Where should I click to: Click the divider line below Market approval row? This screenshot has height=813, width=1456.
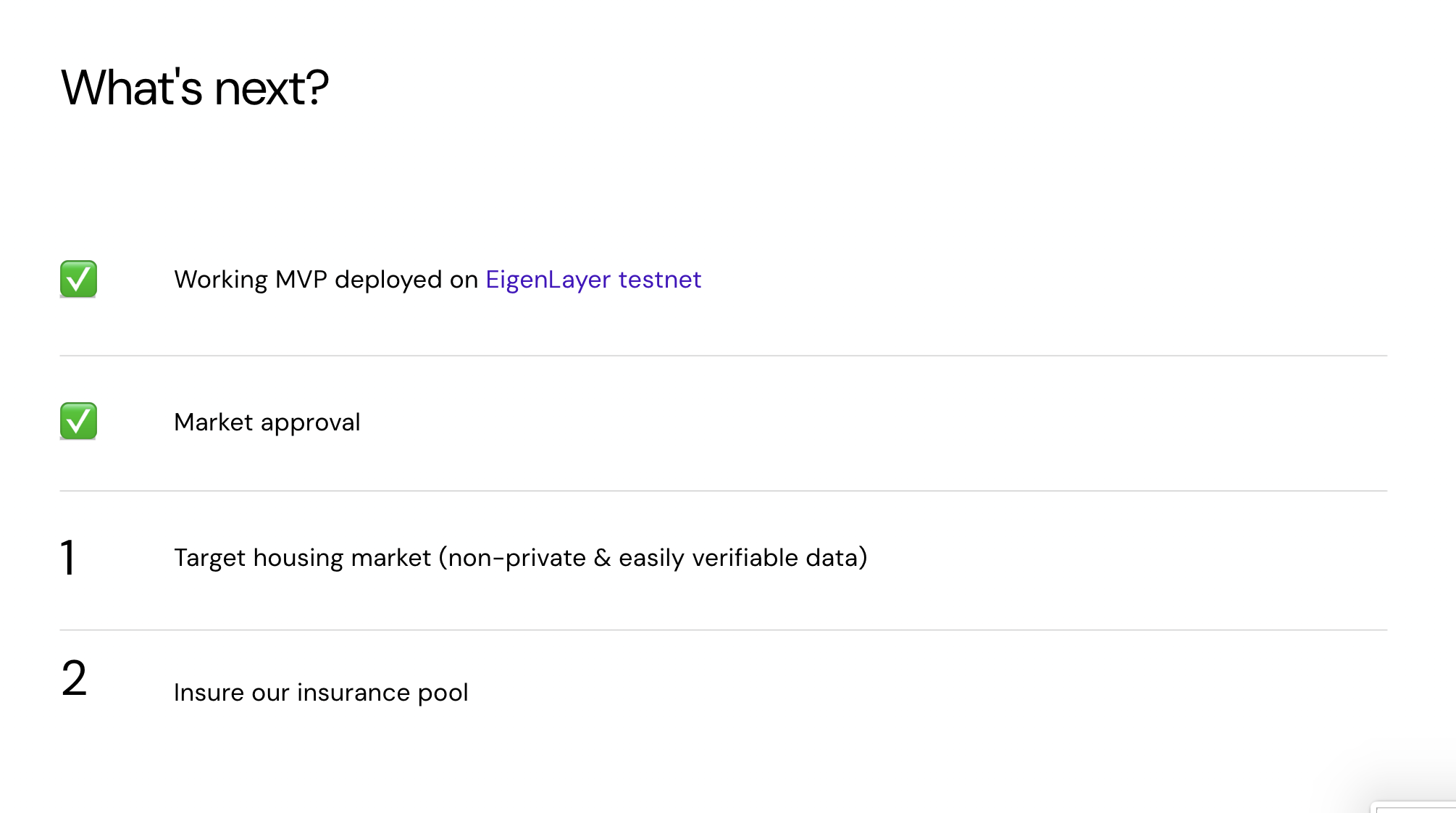pyautogui.click(x=723, y=491)
